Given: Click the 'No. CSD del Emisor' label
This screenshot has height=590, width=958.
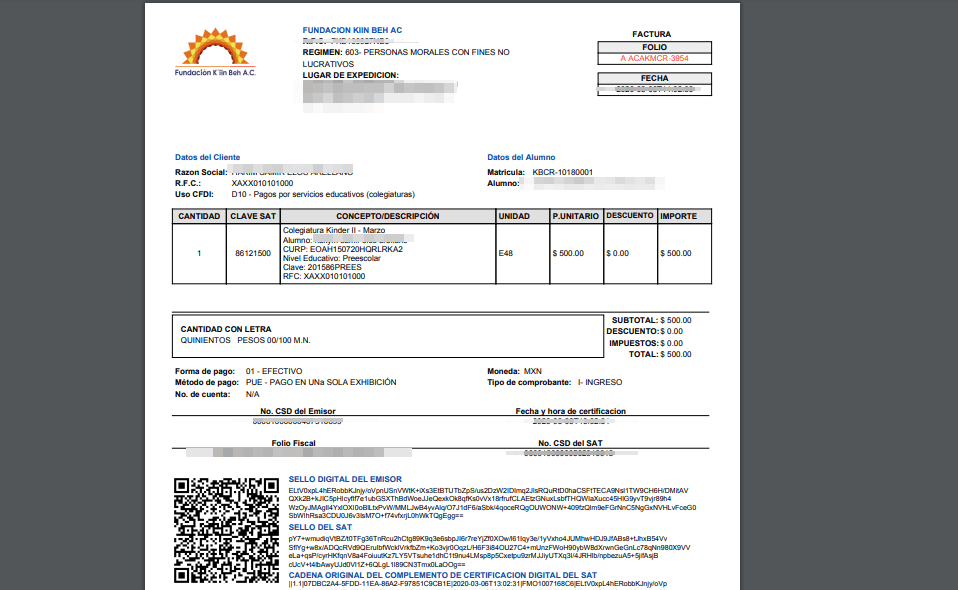Looking at the screenshot, I should click(x=298, y=411).
